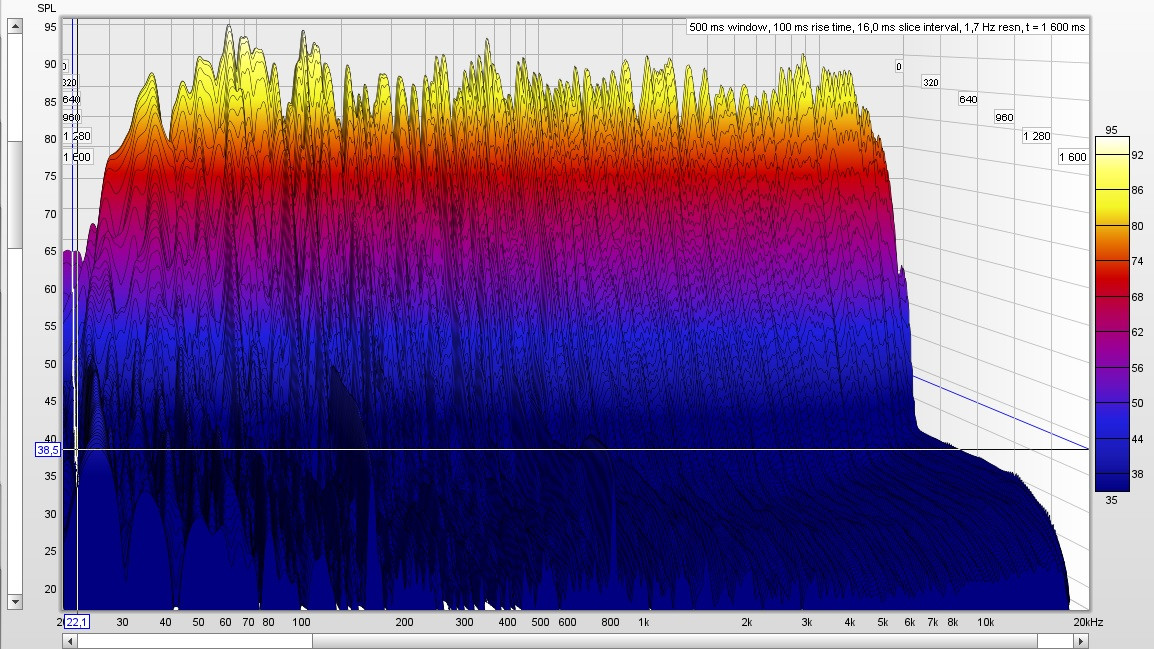Grab the vertical SPL scrollbar thumb
The height and width of the screenshot is (649, 1154).
[x=15, y=195]
